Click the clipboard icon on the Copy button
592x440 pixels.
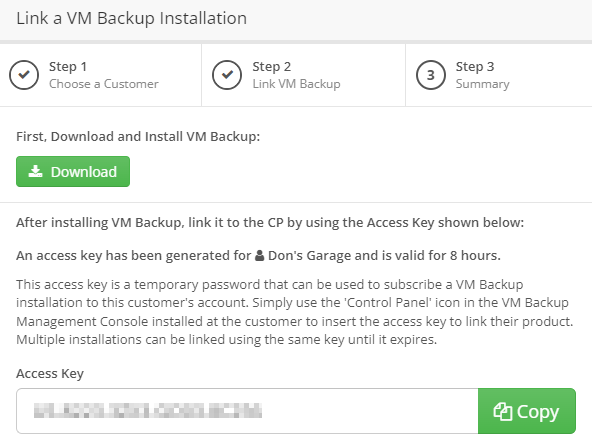[x=503, y=411]
